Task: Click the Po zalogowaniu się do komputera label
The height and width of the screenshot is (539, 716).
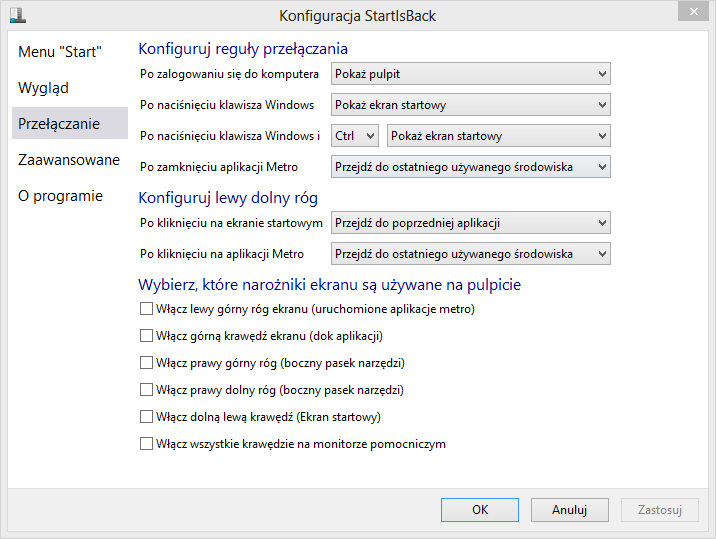Action: pos(229,74)
